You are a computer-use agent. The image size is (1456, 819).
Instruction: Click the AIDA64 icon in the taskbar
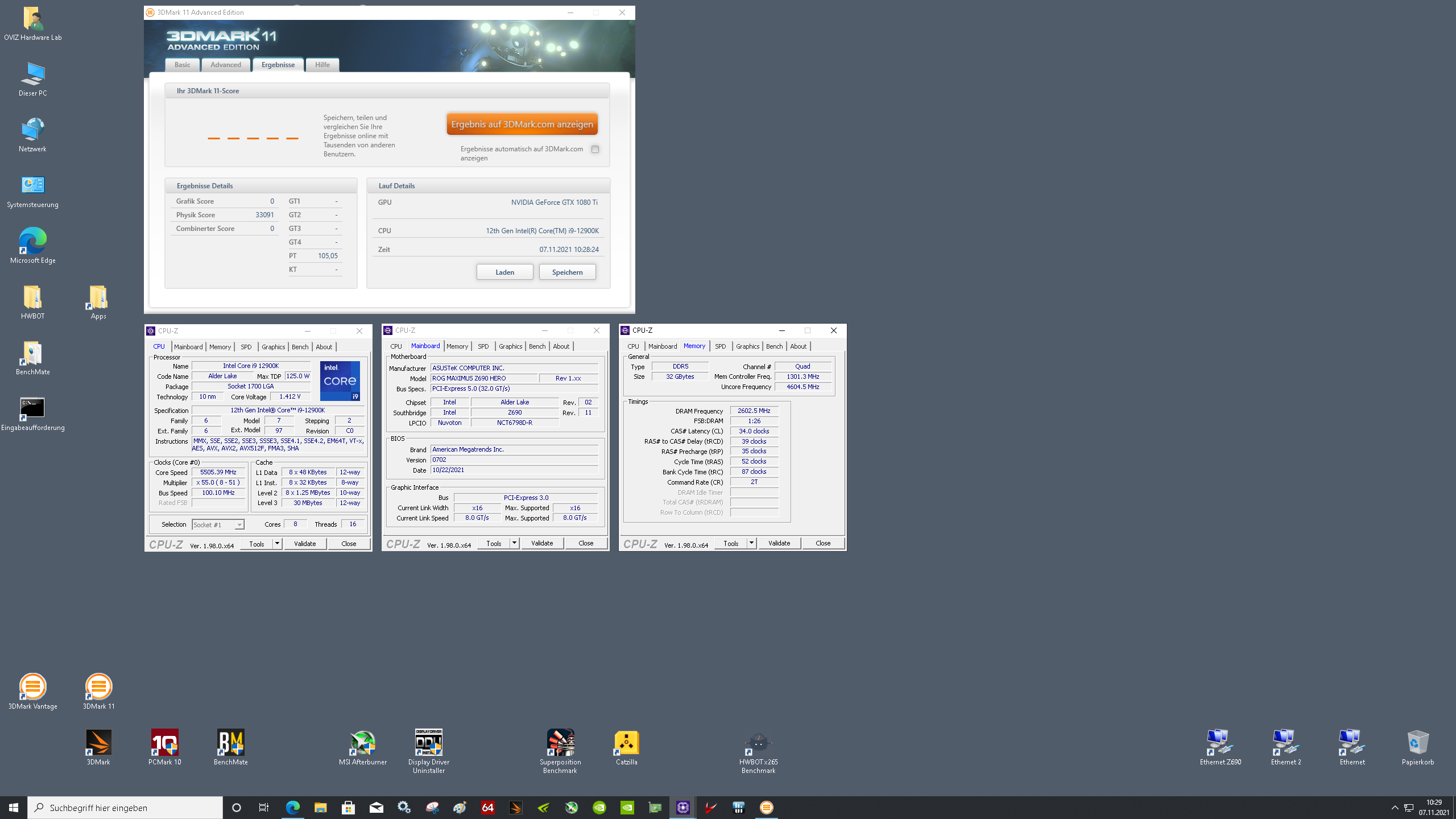pyautogui.click(x=487, y=808)
